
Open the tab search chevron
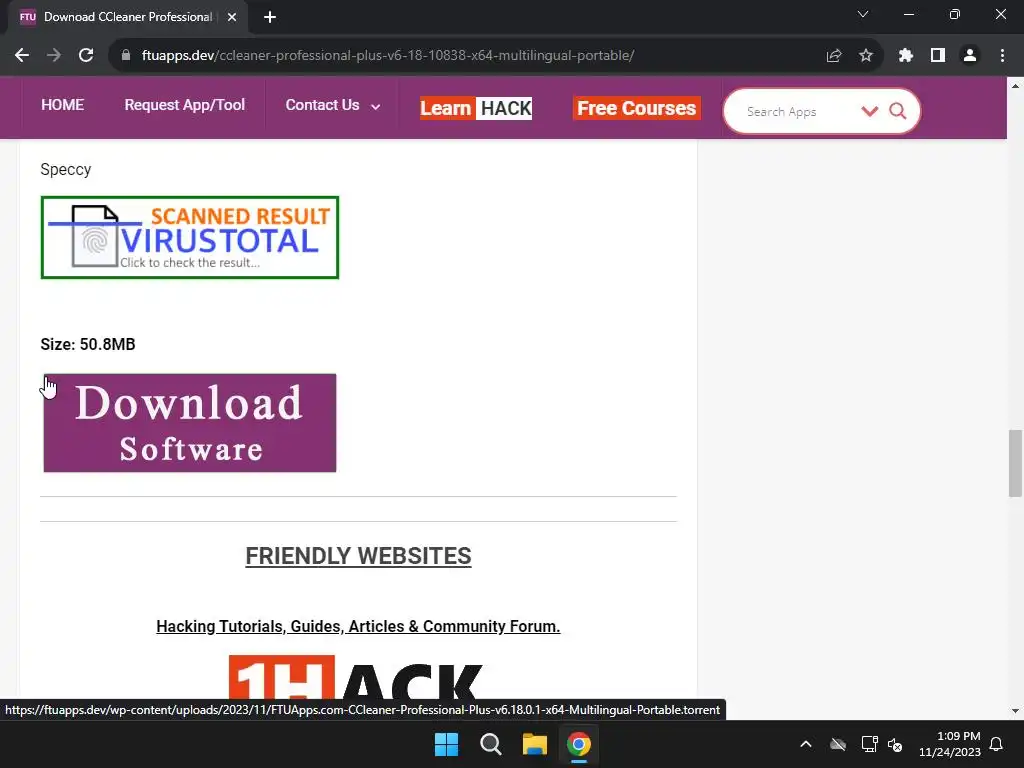pyautogui.click(x=863, y=14)
